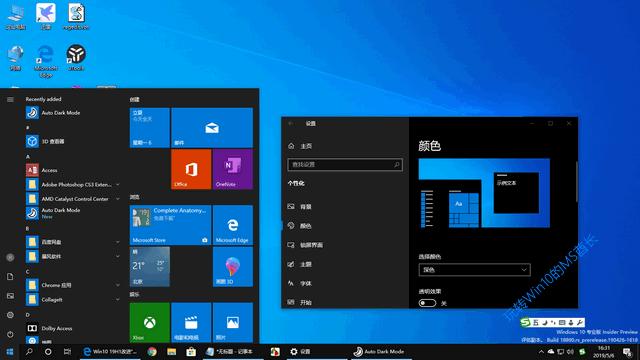Click the Sogou IME soft keyboard icon
Viewport: 640px width, 360px height.
coord(562,322)
